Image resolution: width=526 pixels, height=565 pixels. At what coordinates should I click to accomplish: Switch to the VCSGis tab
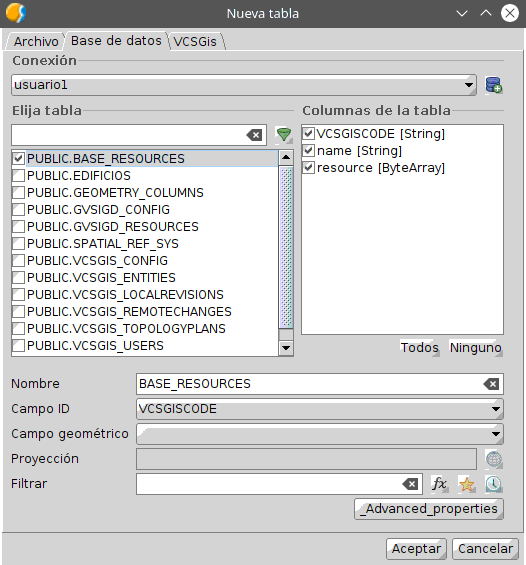[x=195, y=41]
